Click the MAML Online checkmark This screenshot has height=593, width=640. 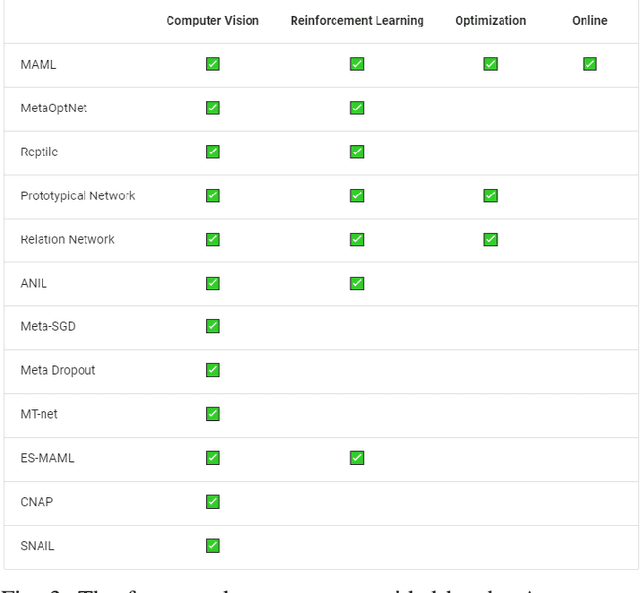pyautogui.click(x=590, y=64)
